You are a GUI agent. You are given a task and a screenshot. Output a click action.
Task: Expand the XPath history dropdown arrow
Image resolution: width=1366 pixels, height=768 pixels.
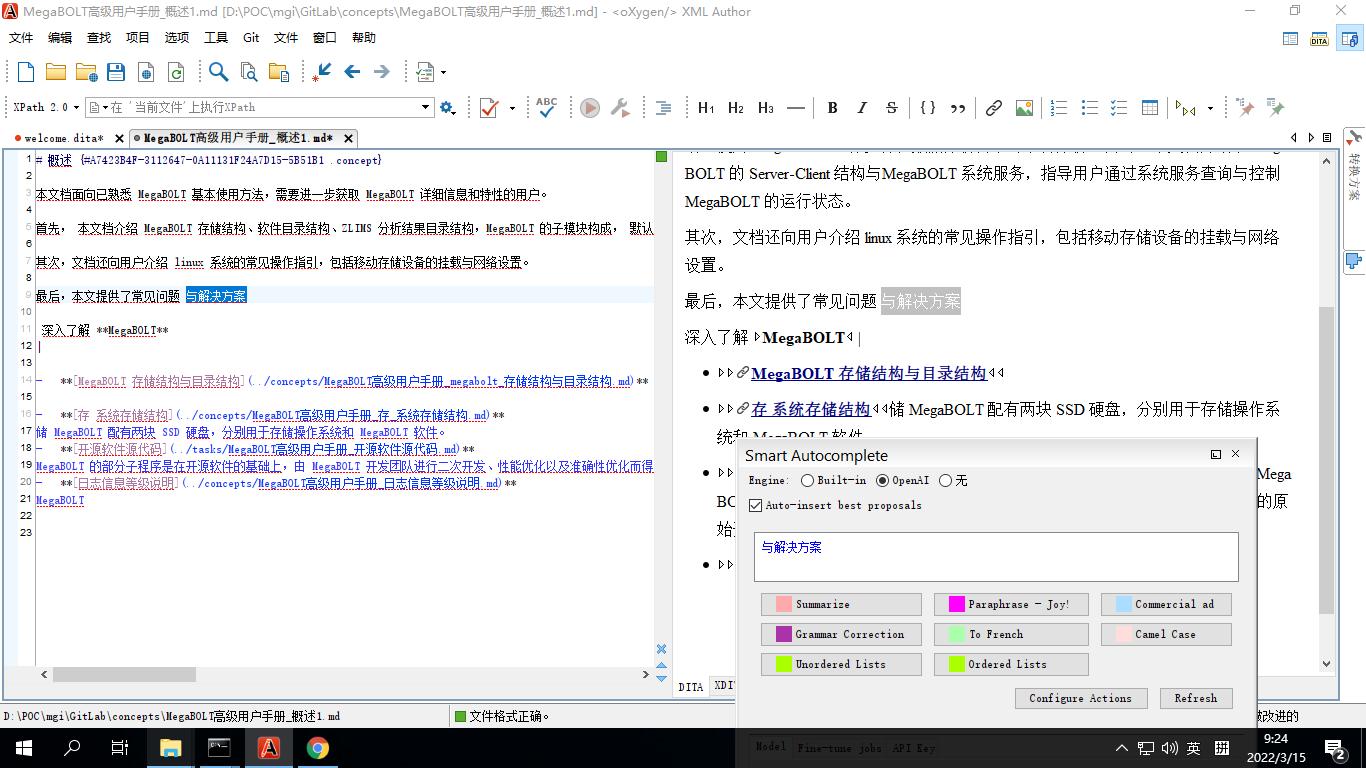point(425,107)
